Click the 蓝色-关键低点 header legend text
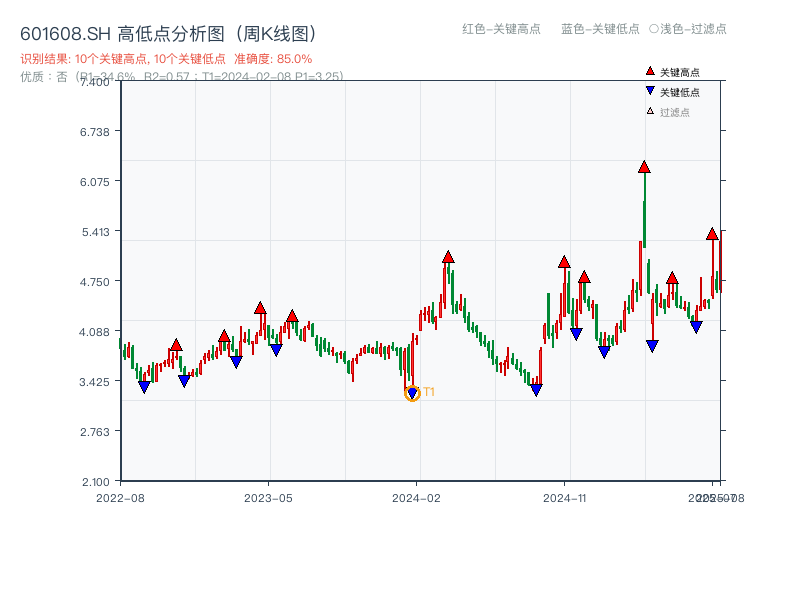This screenshot has width=800, height=600. (600, 29)
